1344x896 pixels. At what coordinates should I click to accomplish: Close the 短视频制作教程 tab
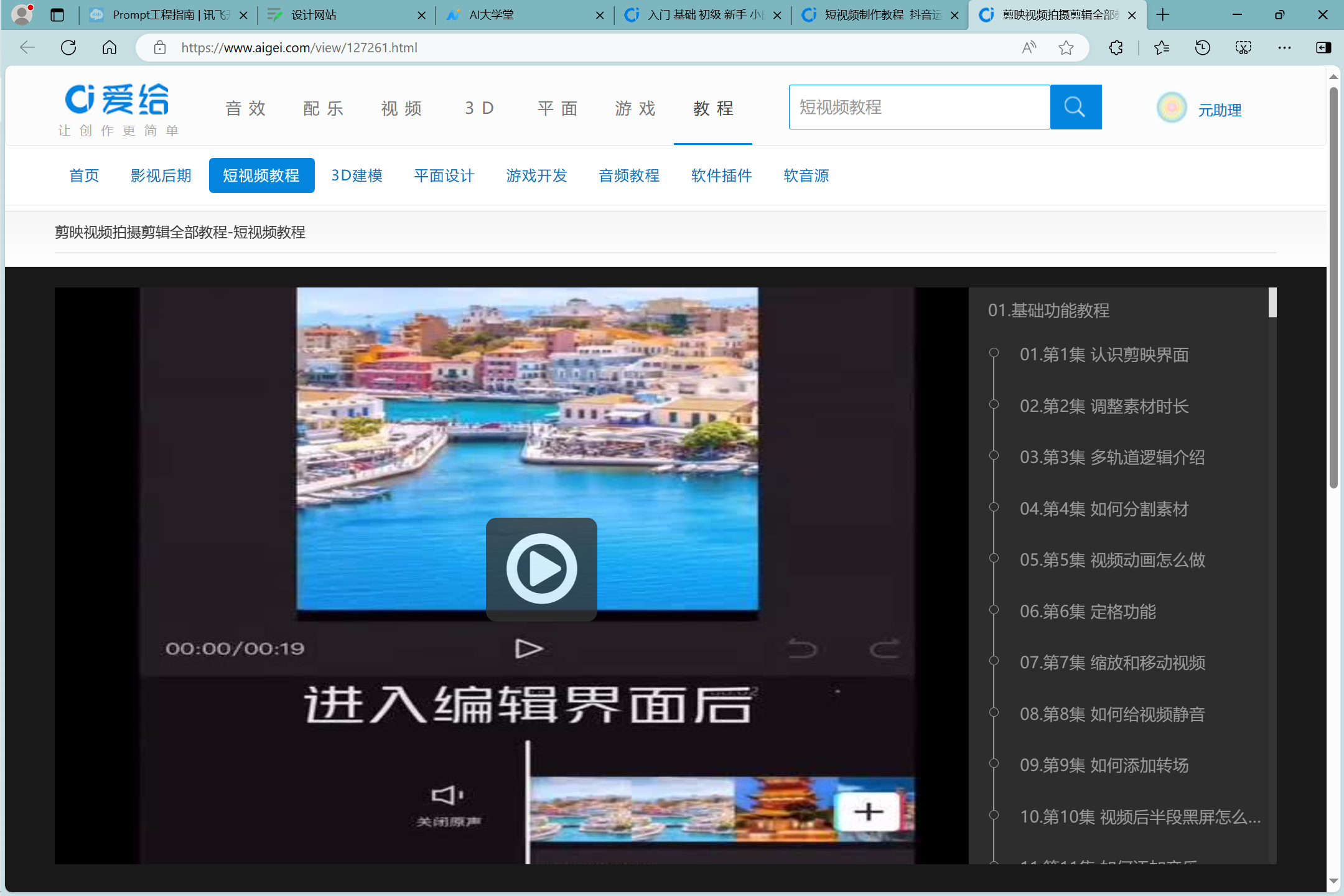pos(954,16)
